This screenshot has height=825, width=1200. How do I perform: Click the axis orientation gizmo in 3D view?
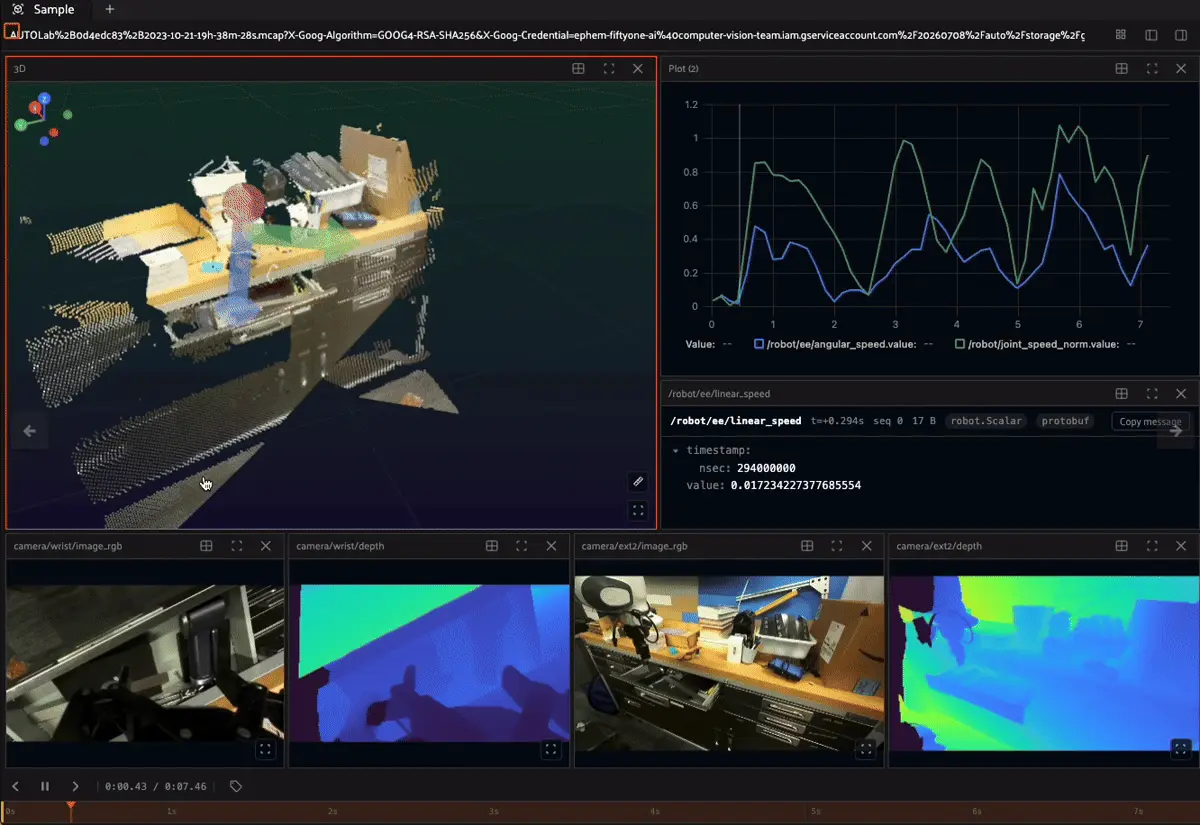click(42, 118)
